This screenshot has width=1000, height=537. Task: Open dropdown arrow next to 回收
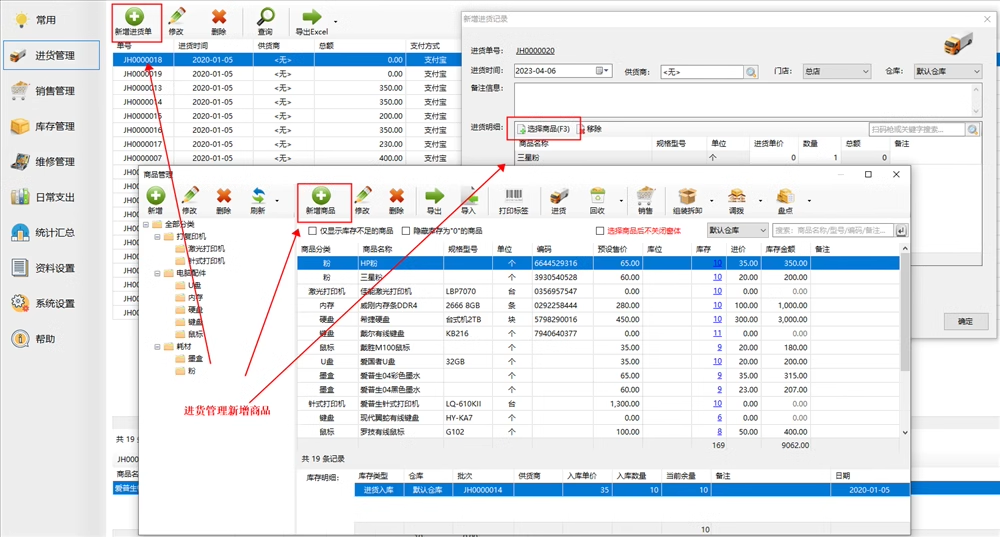(x=621, y=201)
